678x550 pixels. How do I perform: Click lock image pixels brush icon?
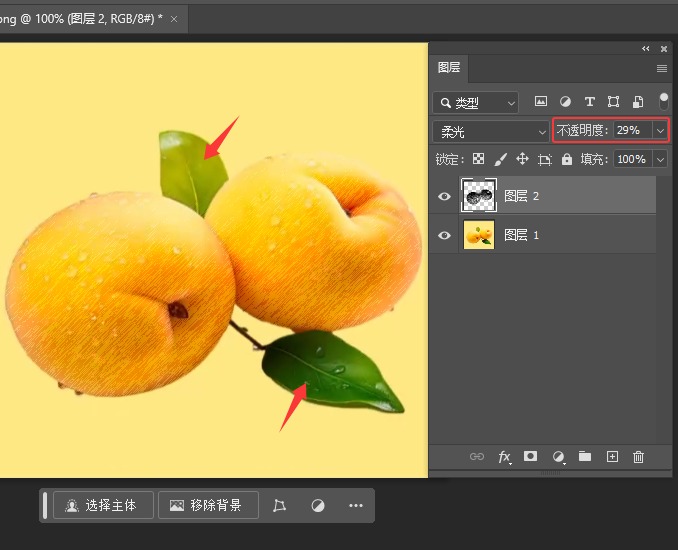500,159
